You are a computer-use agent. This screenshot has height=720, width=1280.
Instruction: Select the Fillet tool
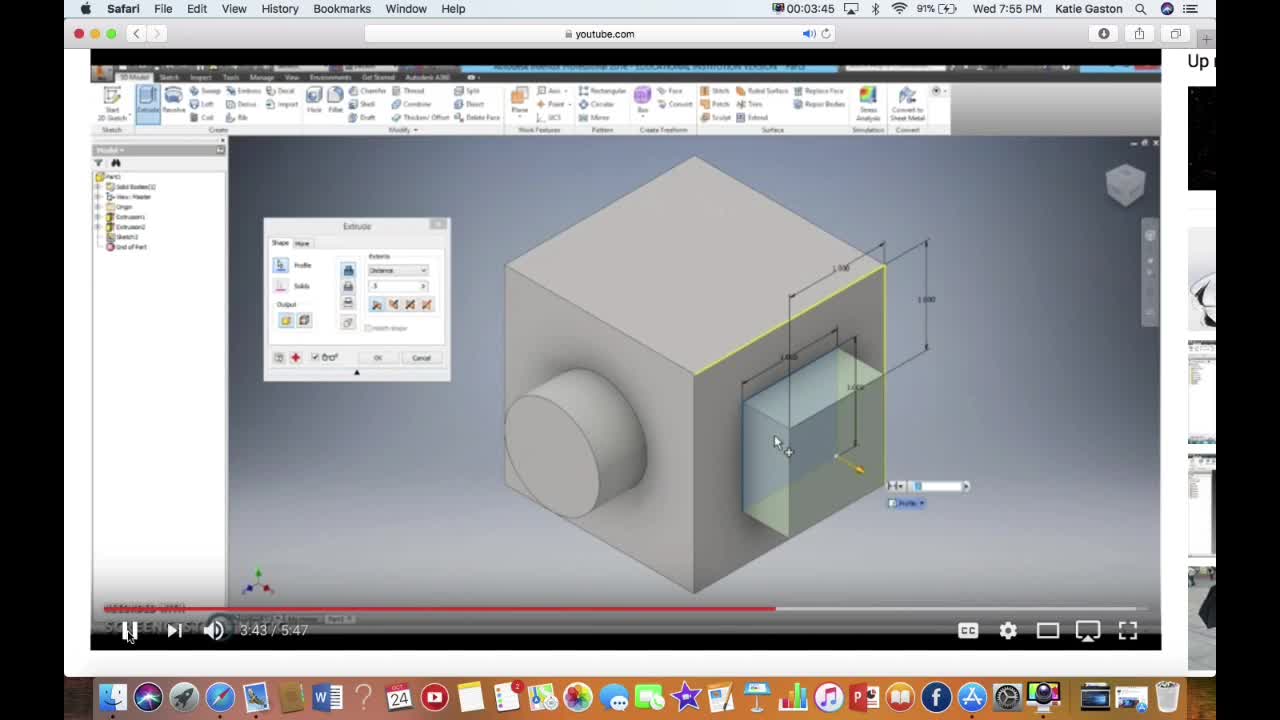tap(335, 99)
